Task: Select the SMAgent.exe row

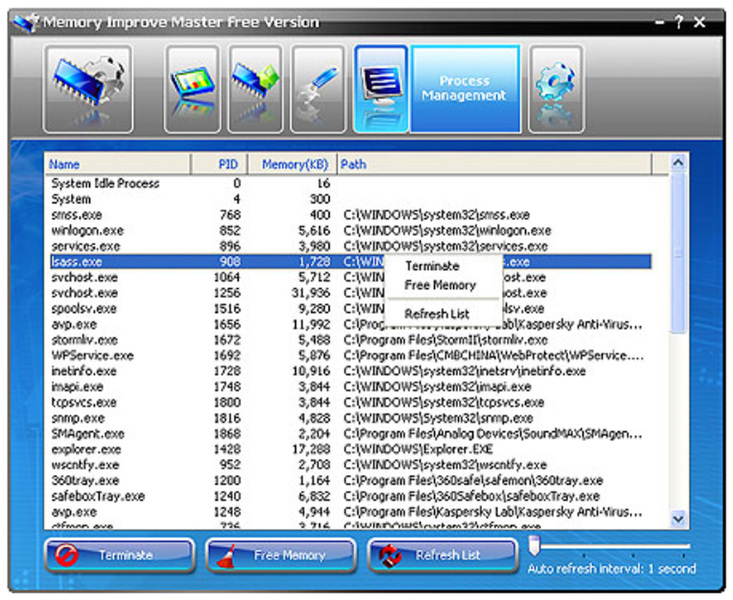Action: coord(351,434)
